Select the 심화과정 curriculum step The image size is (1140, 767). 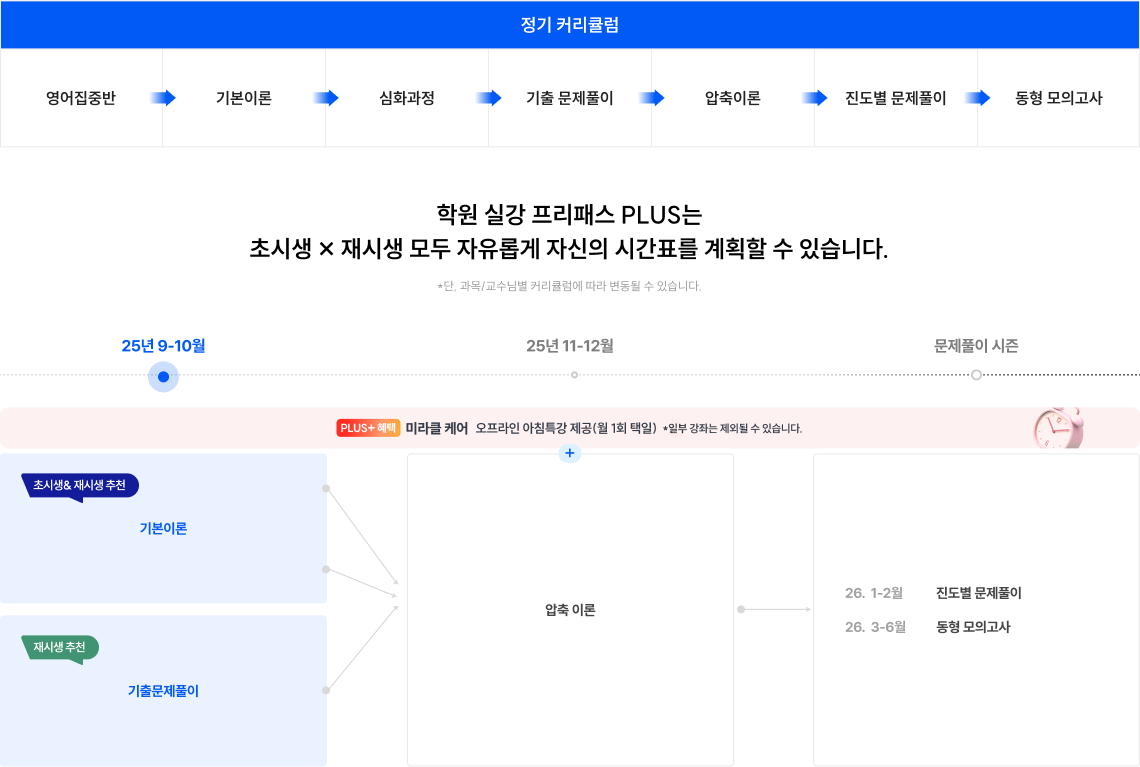(406, 97)
